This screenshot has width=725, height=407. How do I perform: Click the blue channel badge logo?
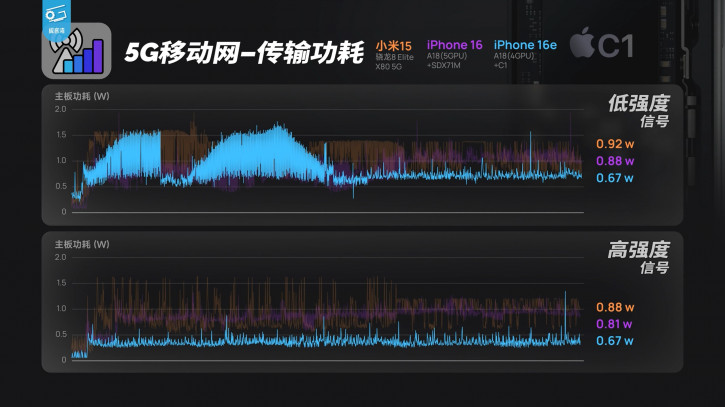[x=56, y=18]
